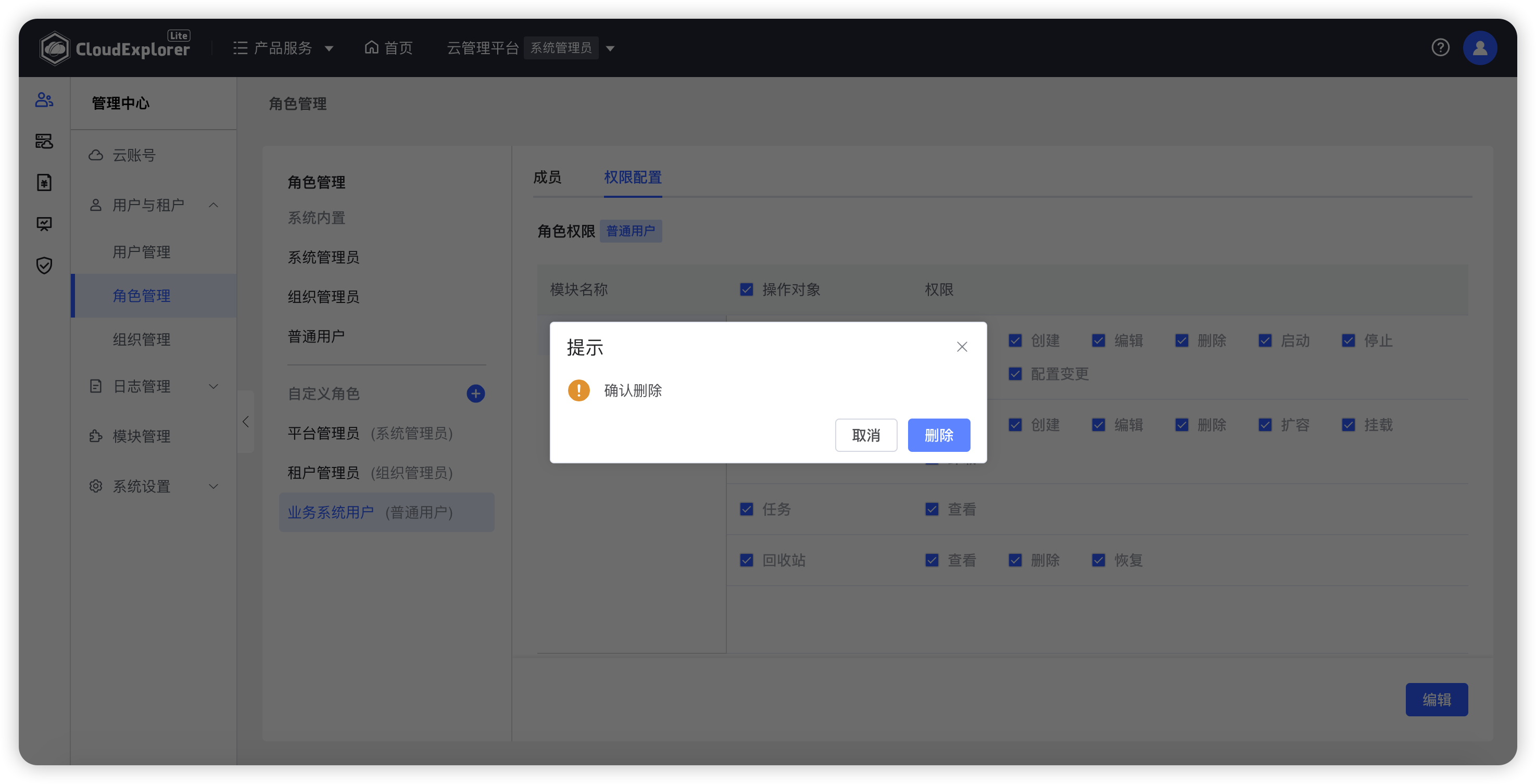Image resolution: width=1536 pixels, height=784 pixels.
Task: Click the 用户与租户 person icon
Action: click(95, 205)
